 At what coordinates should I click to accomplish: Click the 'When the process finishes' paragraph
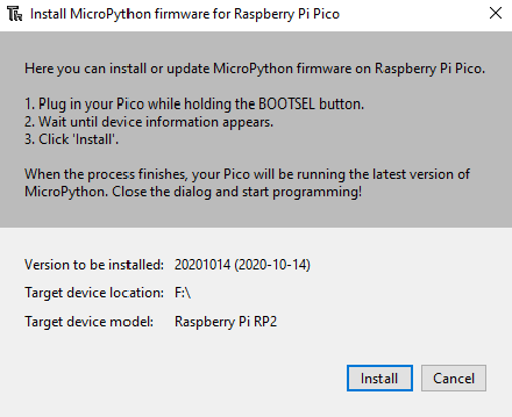247,183
